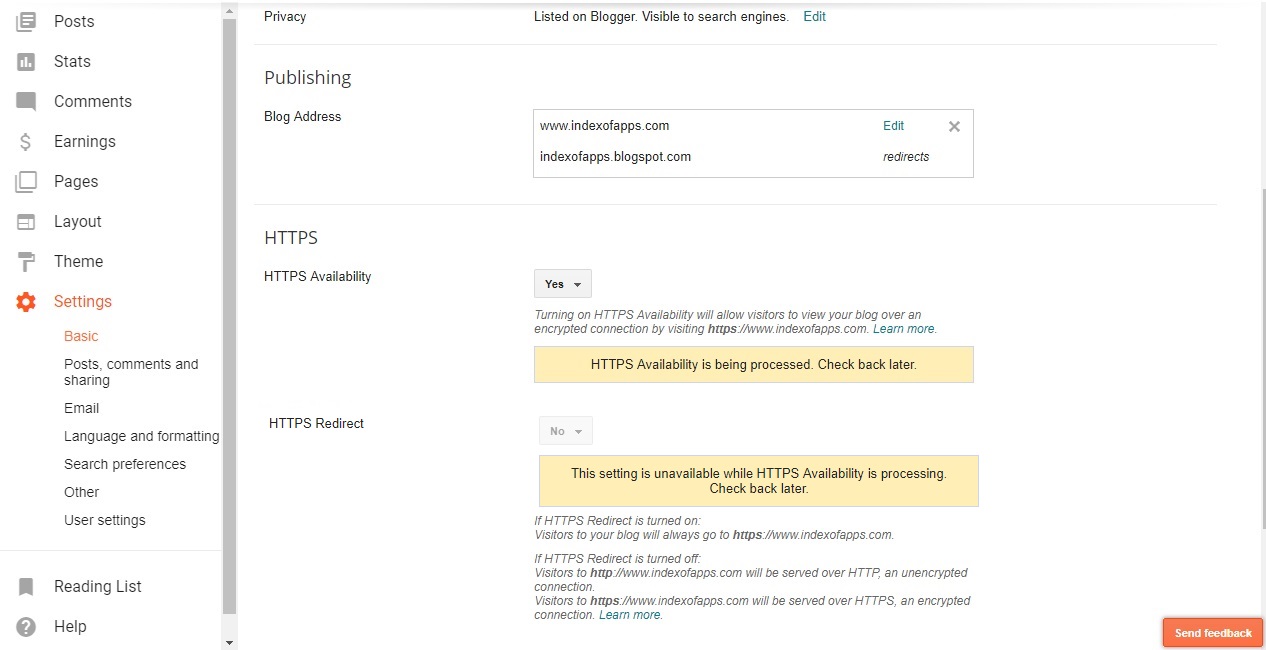Click the Earnings dollar sign icon
Image resolution: width=1266 pixels, height=650 pixels.
[x=26, y=141]
